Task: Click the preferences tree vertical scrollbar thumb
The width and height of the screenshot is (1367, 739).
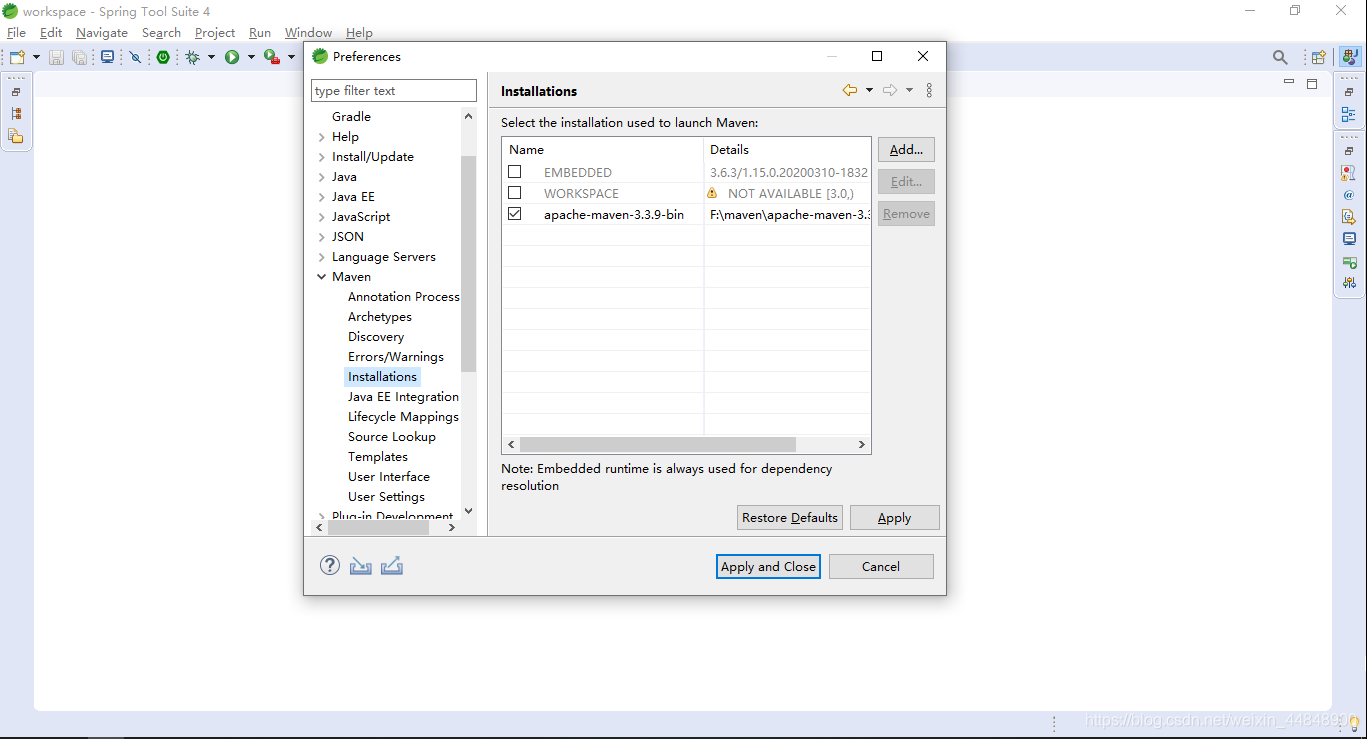Action: tap(468, 264)
